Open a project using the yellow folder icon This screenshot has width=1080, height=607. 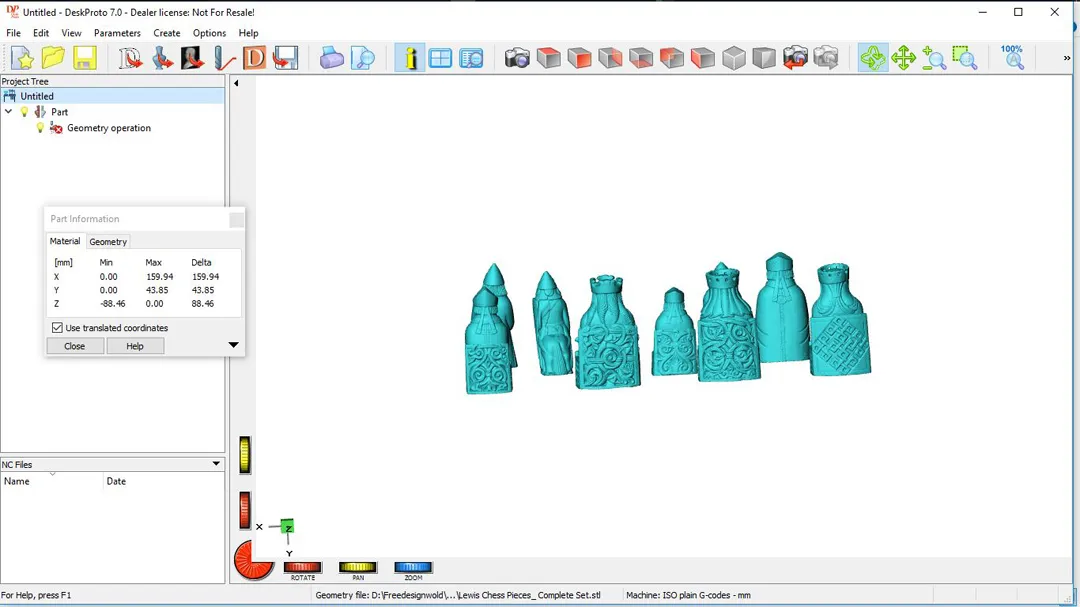pos(53,58)
